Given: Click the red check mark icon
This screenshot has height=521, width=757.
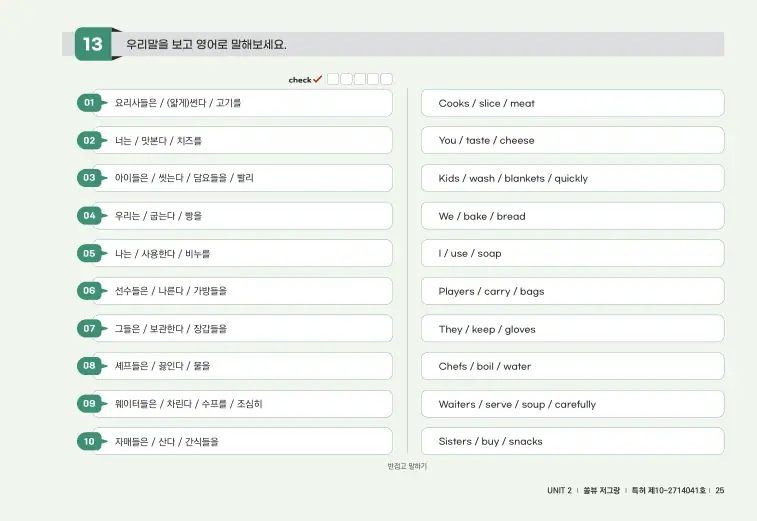Looking at the screenshot, I should [x=317, y=79].
